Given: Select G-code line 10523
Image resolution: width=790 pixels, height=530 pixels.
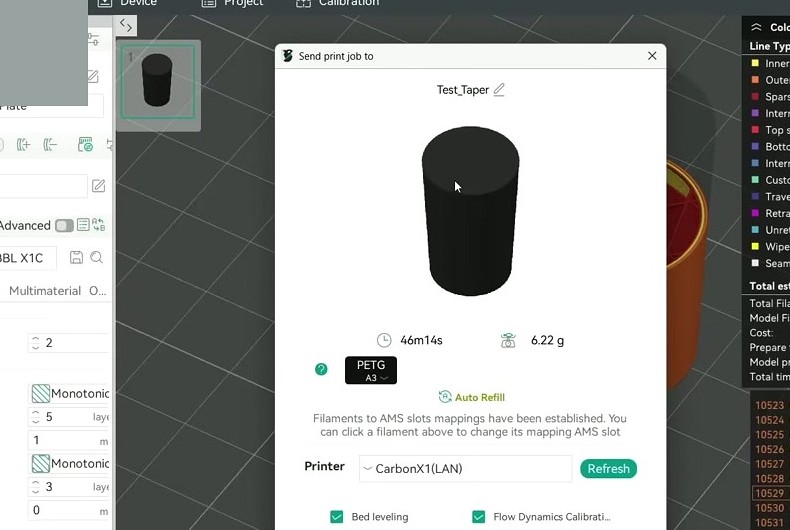Looking at the screenshot, I should (770, 406).
